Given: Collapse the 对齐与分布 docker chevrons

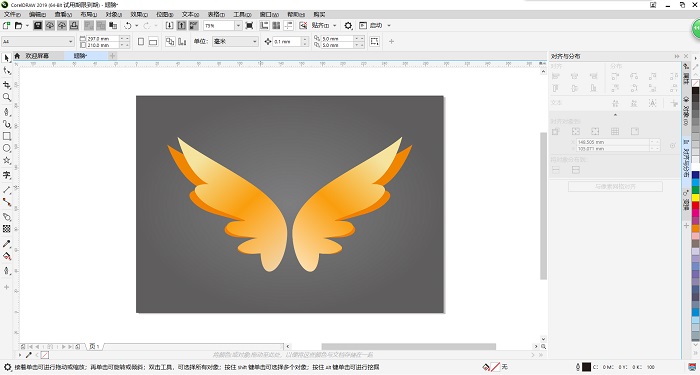Looking at the screenshot, I should point(677,56).
